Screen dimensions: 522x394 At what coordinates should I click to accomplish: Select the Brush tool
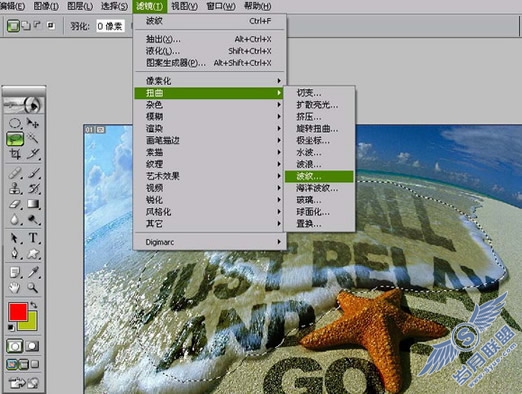pyautogui.click(x=33, y=173)
